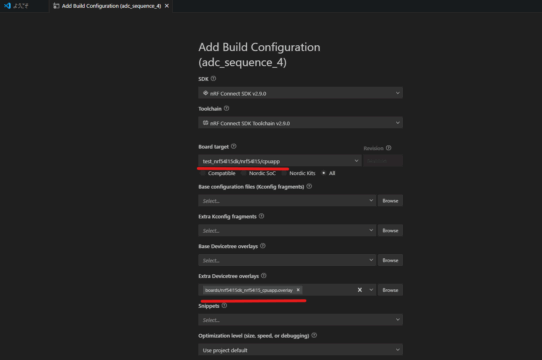Browse for Base configuration files
The height and width of the screenshot is (360, 542).
[x=390, y=201]
